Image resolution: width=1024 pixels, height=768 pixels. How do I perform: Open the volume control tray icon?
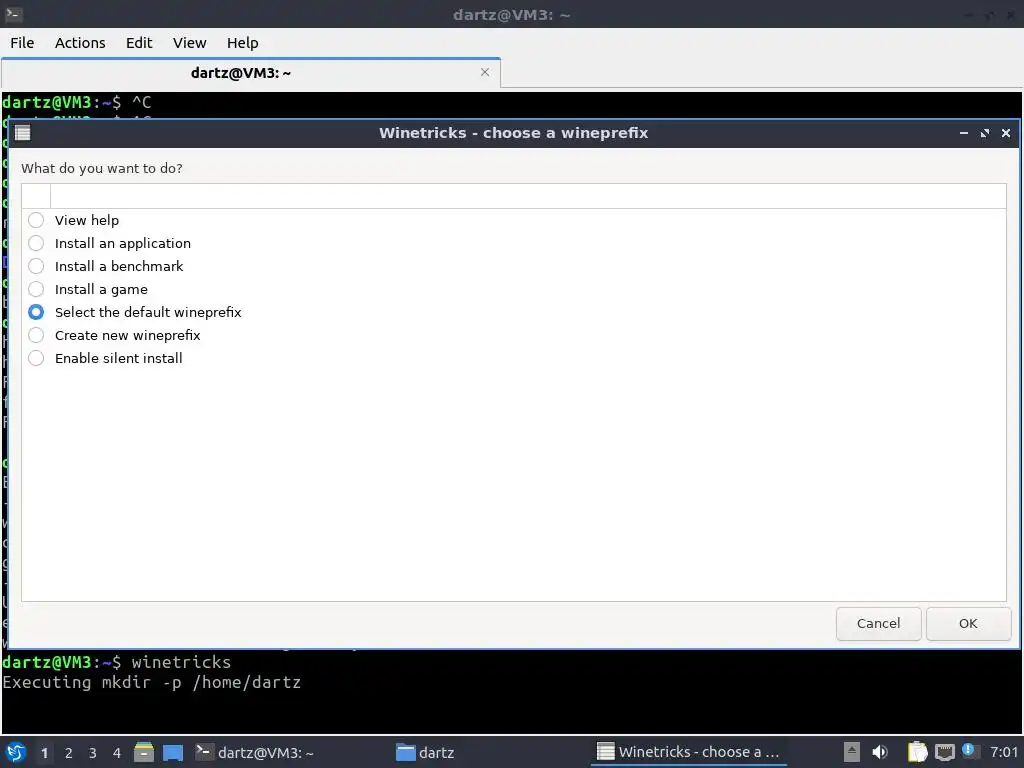pos(880,752)
